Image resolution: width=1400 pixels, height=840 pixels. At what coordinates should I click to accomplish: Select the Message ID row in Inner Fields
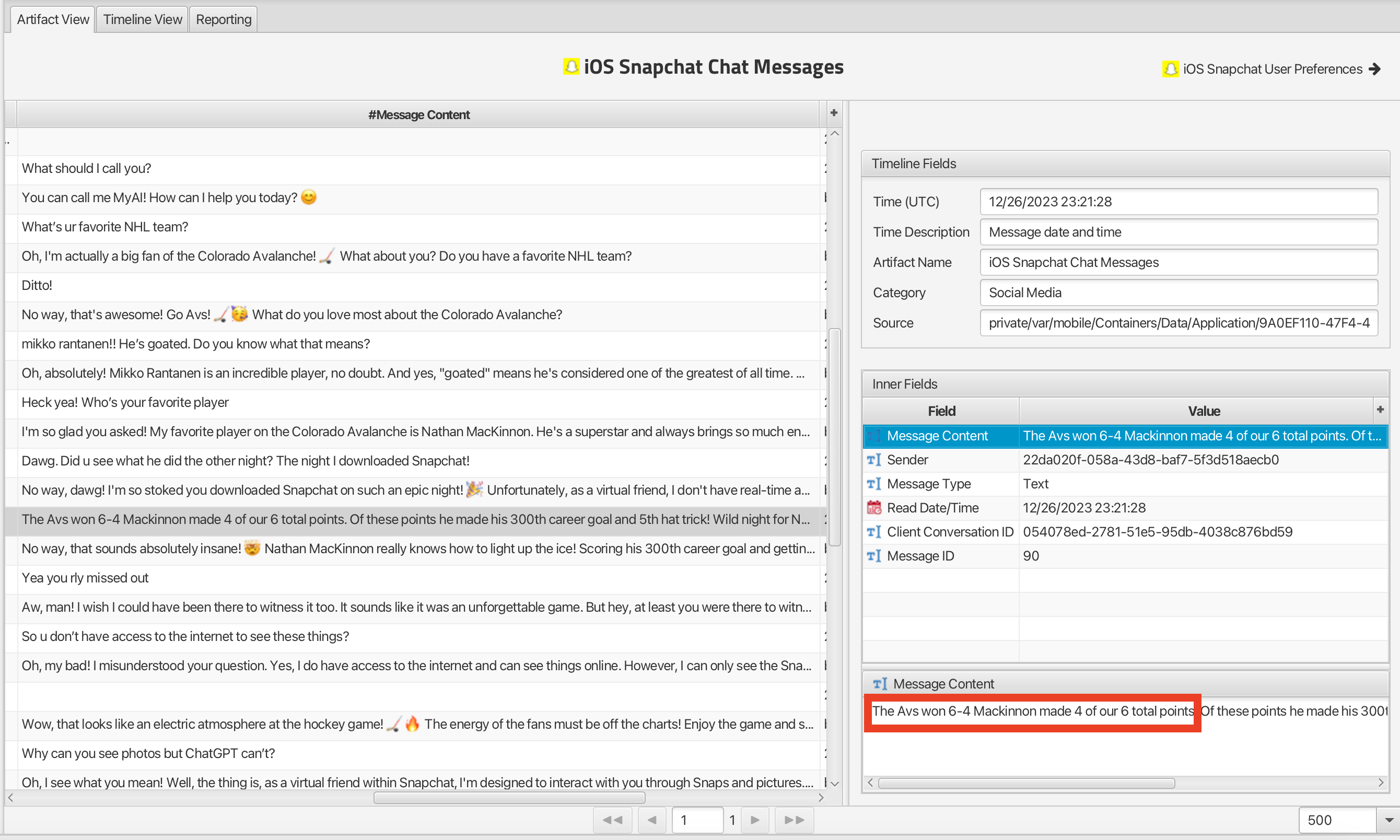(1125, 556)
